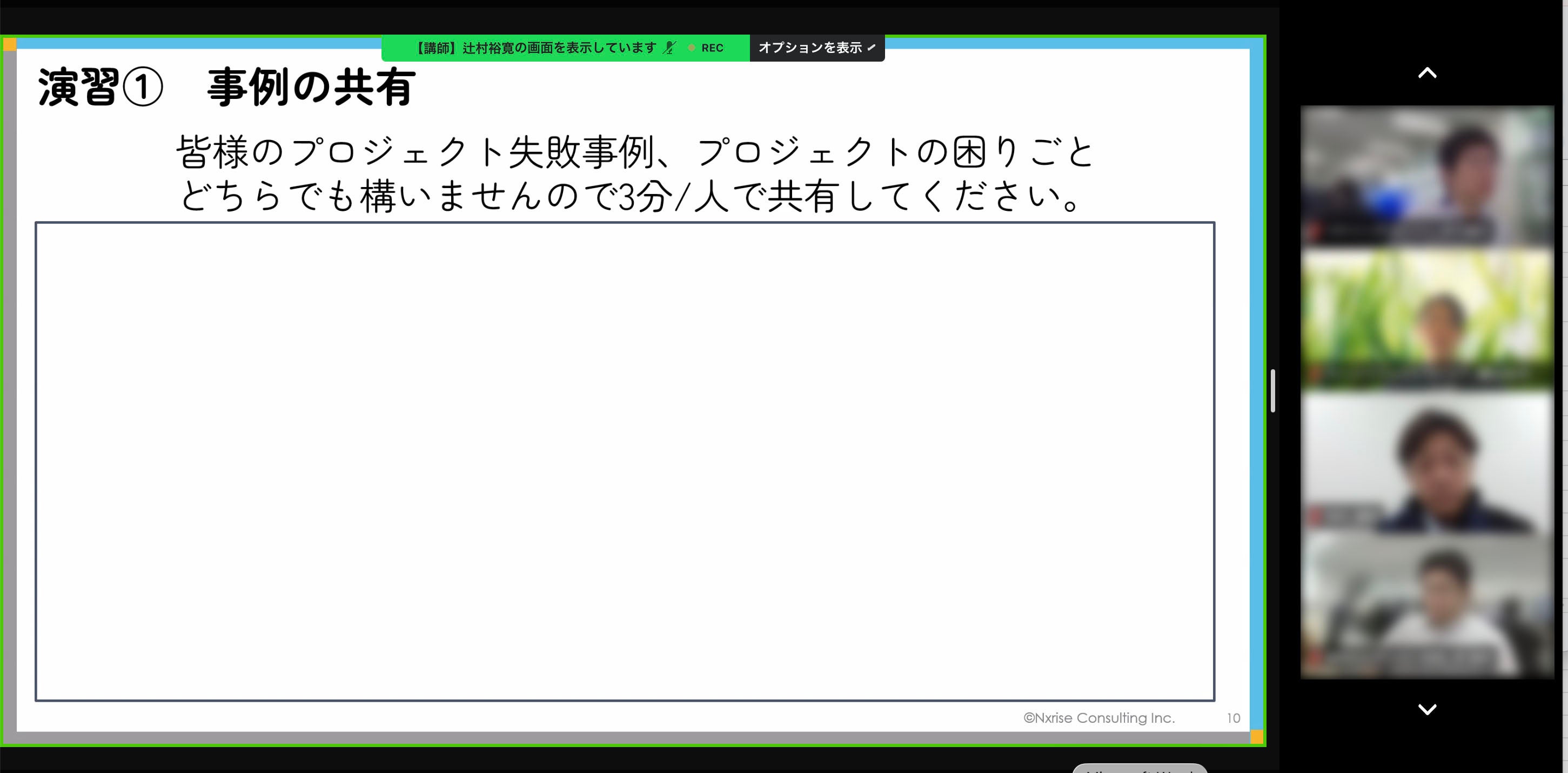Click the orange square at slide's bottom-right corner

point(1256,737)
